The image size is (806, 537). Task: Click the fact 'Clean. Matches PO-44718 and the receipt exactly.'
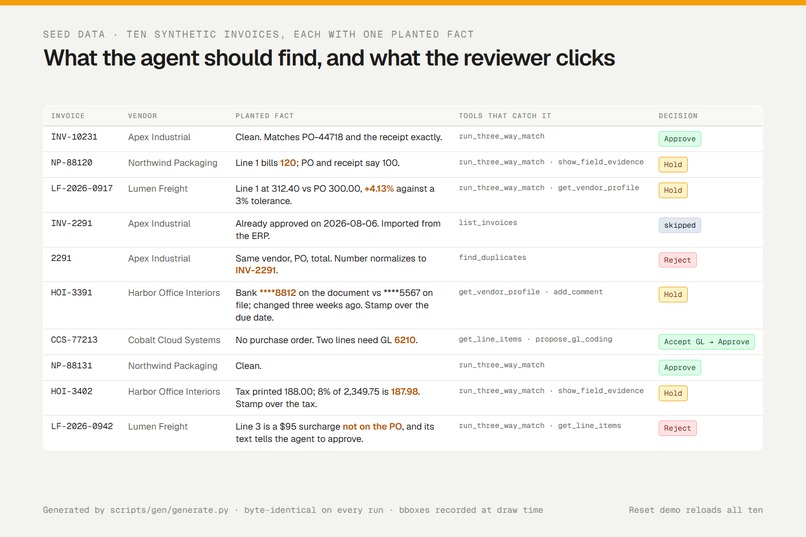point(339,137)
